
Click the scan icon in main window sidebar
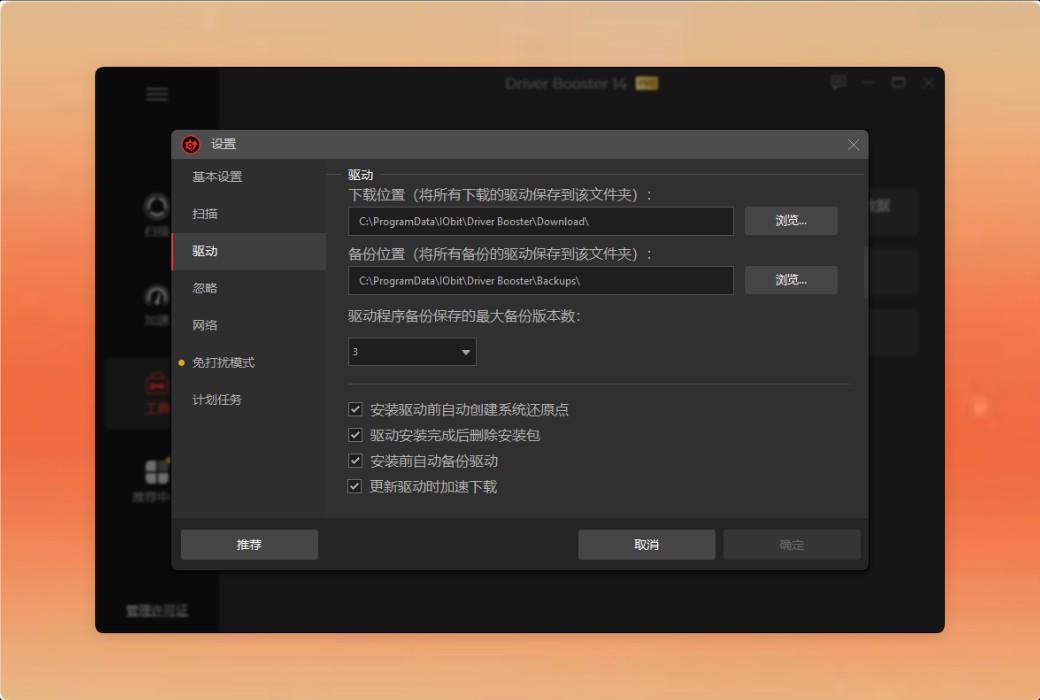click(x=157, y=206)
